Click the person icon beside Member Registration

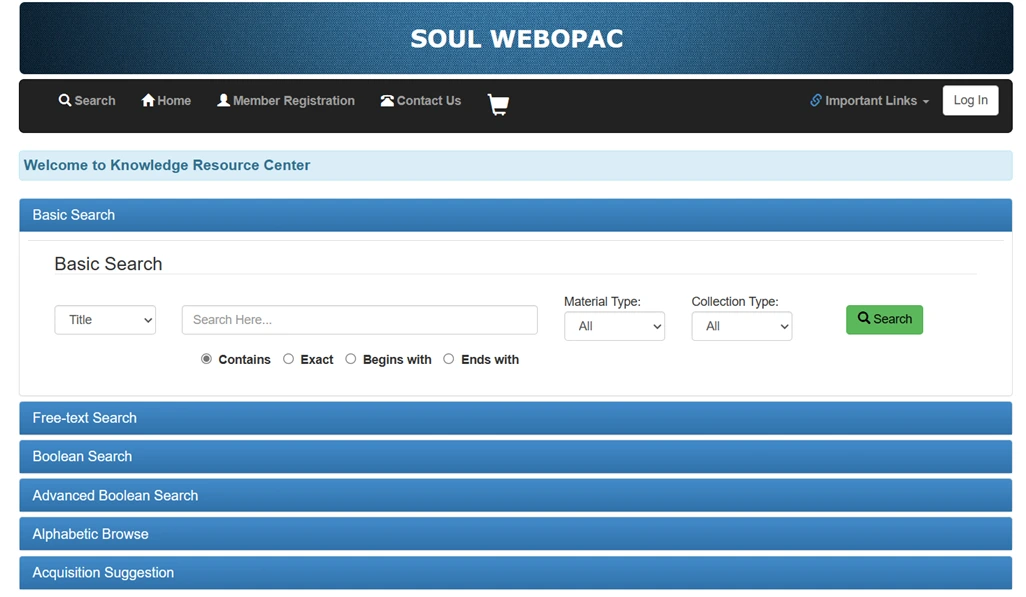point(223,100)
